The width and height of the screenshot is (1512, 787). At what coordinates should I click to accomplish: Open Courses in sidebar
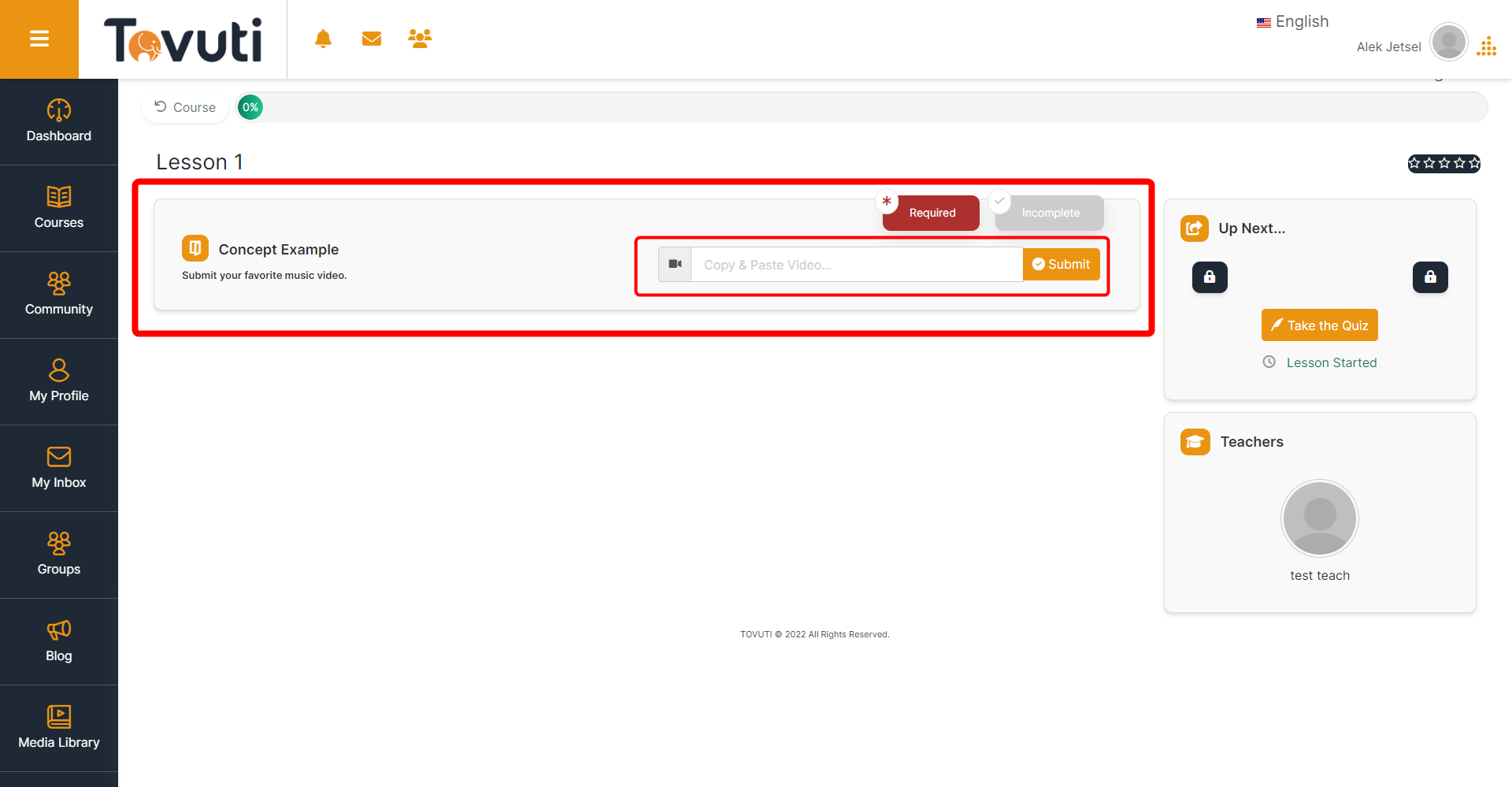tap(59, 208)
